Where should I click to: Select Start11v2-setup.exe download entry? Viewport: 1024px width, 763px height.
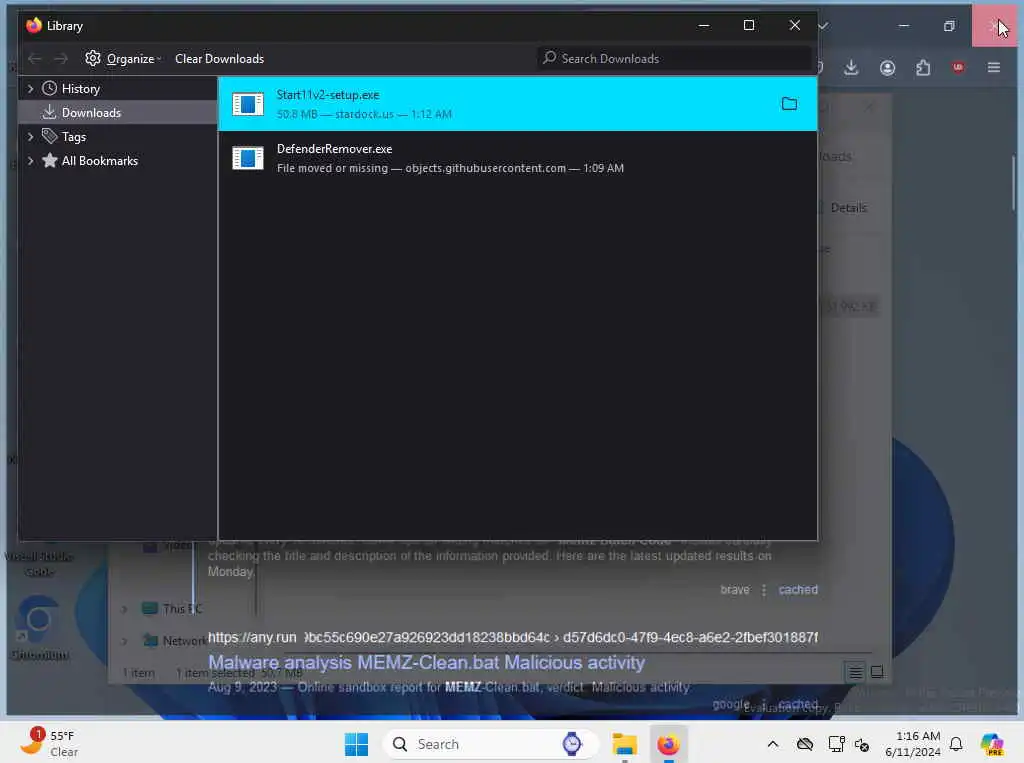(517, 104)
